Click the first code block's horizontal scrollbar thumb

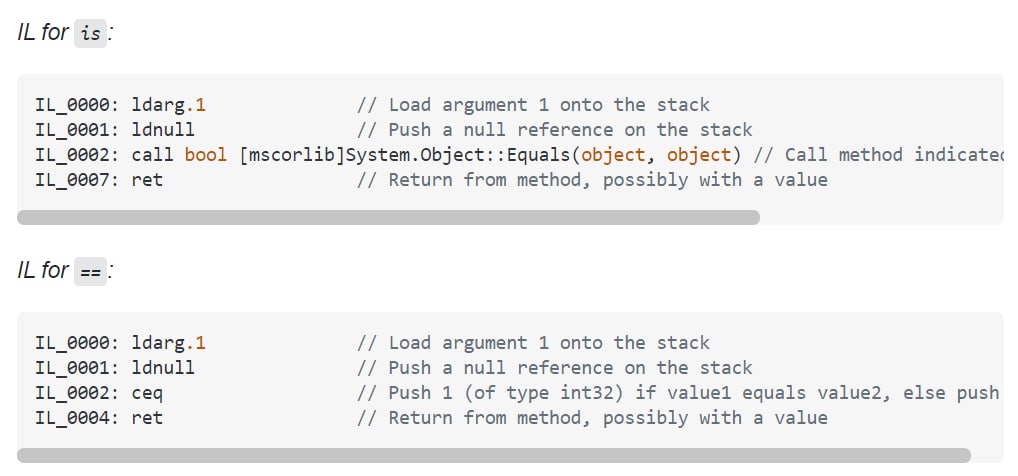coord(388,217)
